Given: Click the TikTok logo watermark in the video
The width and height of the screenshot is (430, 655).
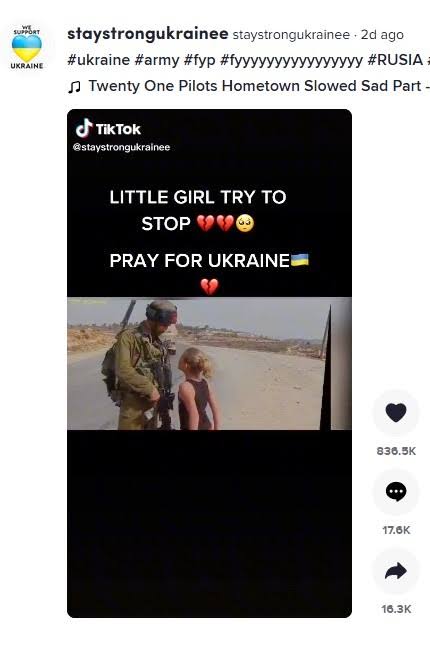Looking at the screenshot, I should (108, 129).
